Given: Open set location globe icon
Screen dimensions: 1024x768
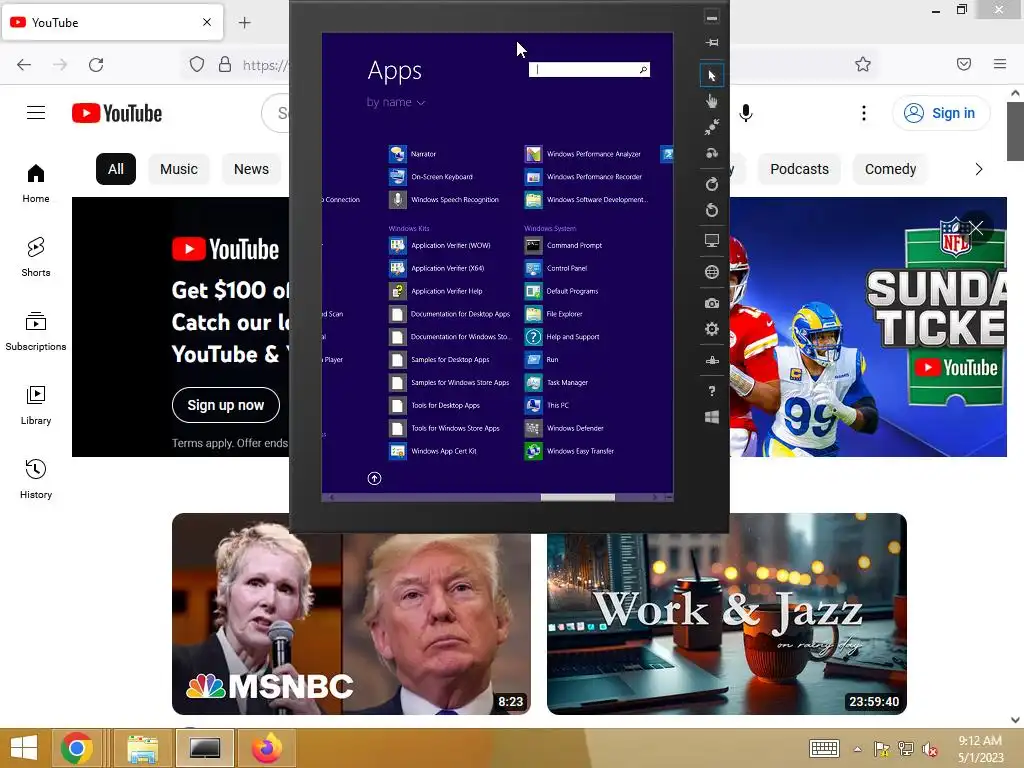Looking at the screenshot, I should pos(712,272).
